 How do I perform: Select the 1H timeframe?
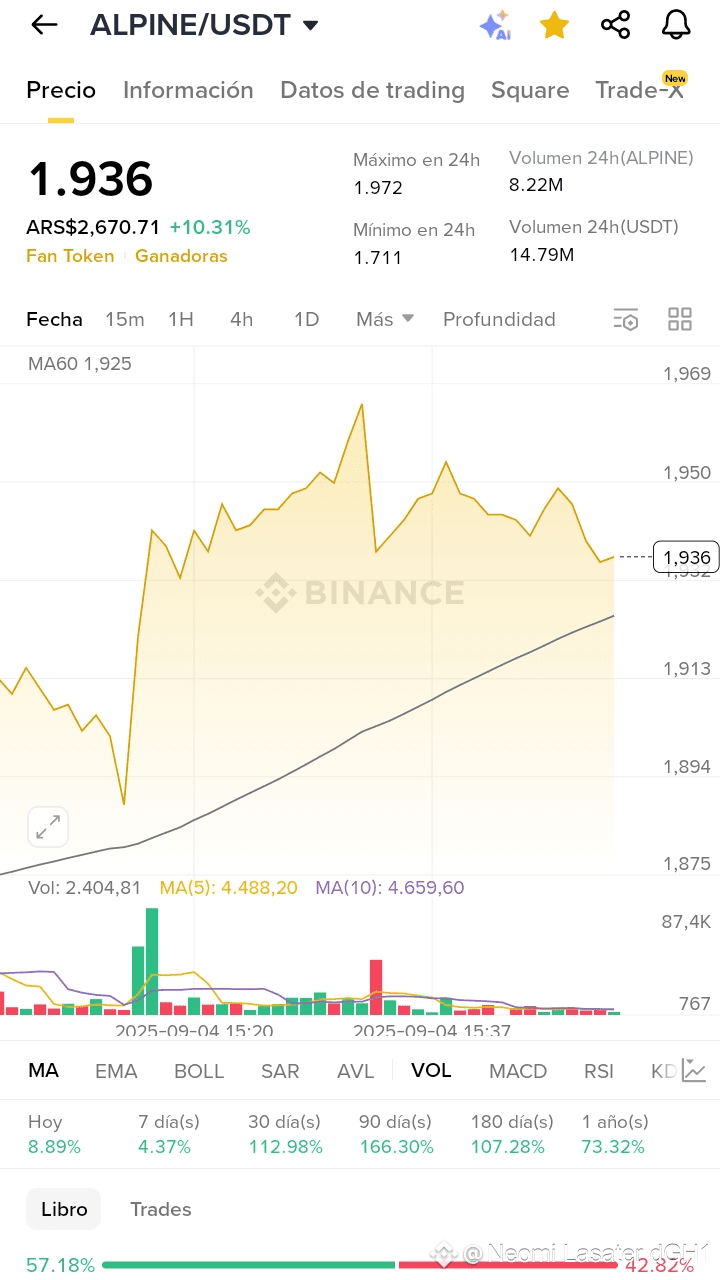tap(181, 319)
